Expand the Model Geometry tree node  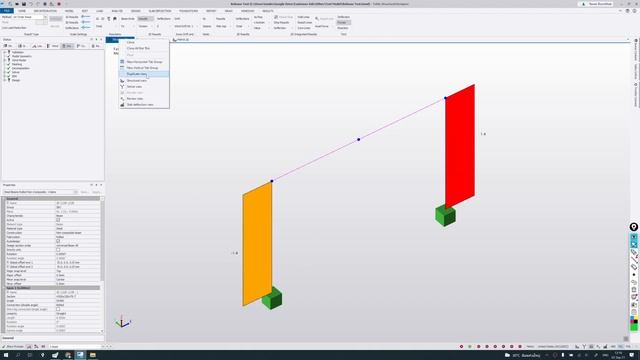[x=4, y=56]
